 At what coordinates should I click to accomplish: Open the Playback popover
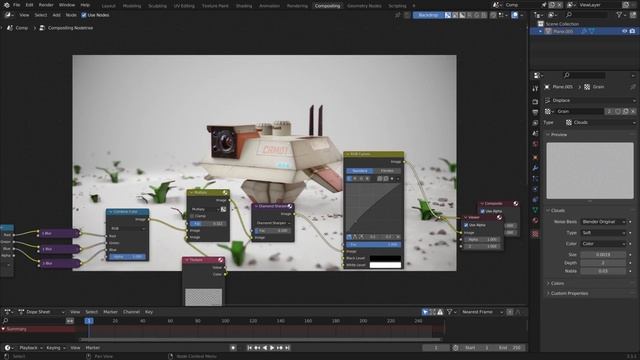[x=31, y=348]
